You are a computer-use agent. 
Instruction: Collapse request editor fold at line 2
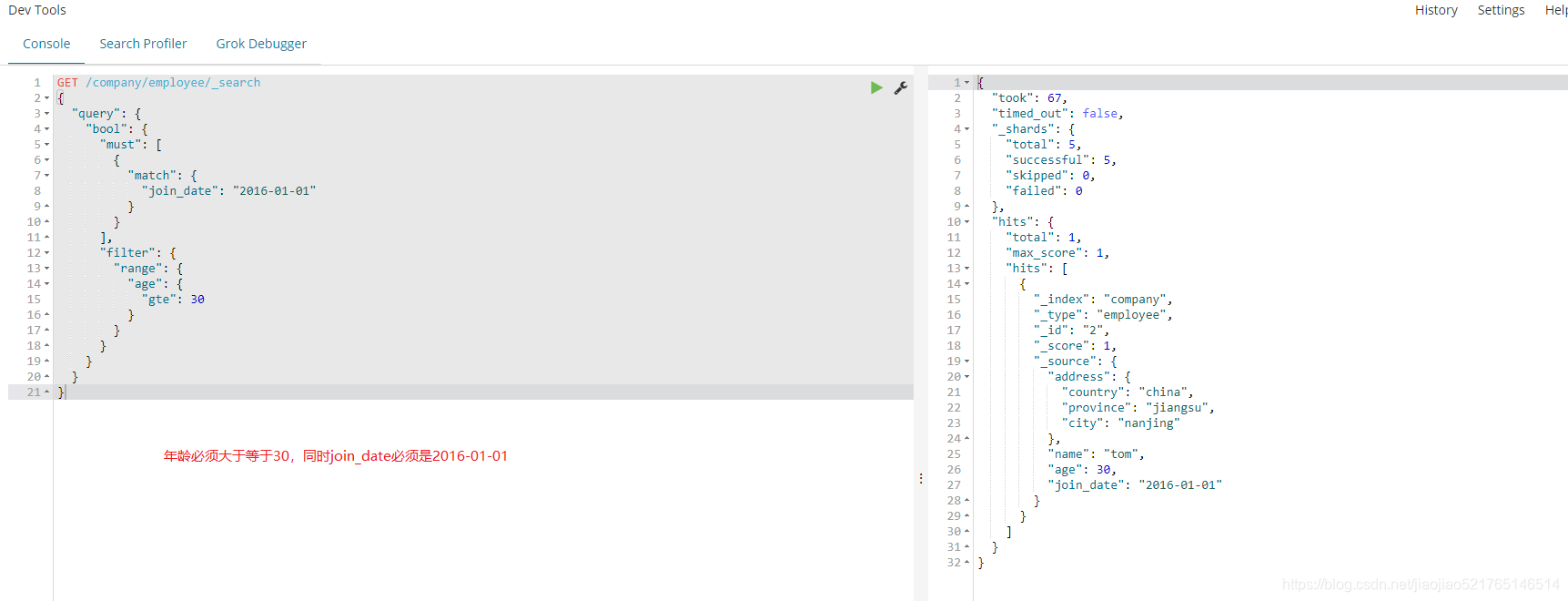[x=47, y=98]
